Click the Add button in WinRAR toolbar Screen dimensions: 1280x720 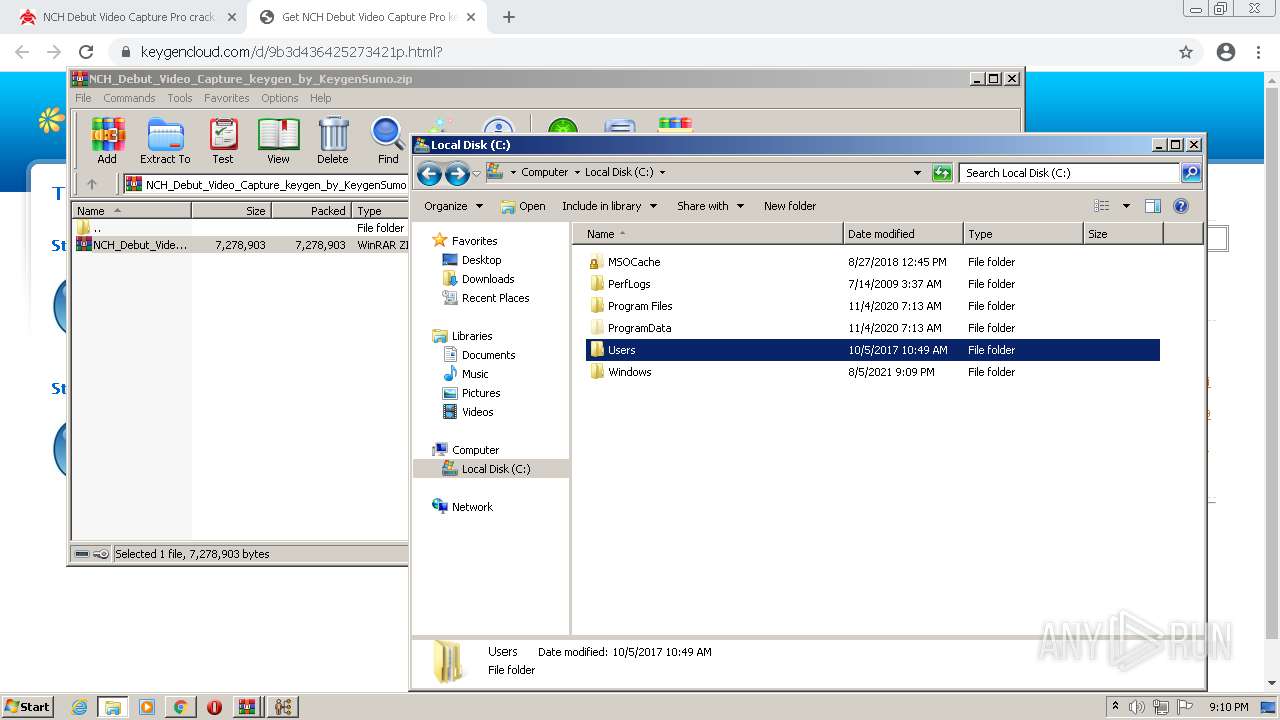pos(107,140)
